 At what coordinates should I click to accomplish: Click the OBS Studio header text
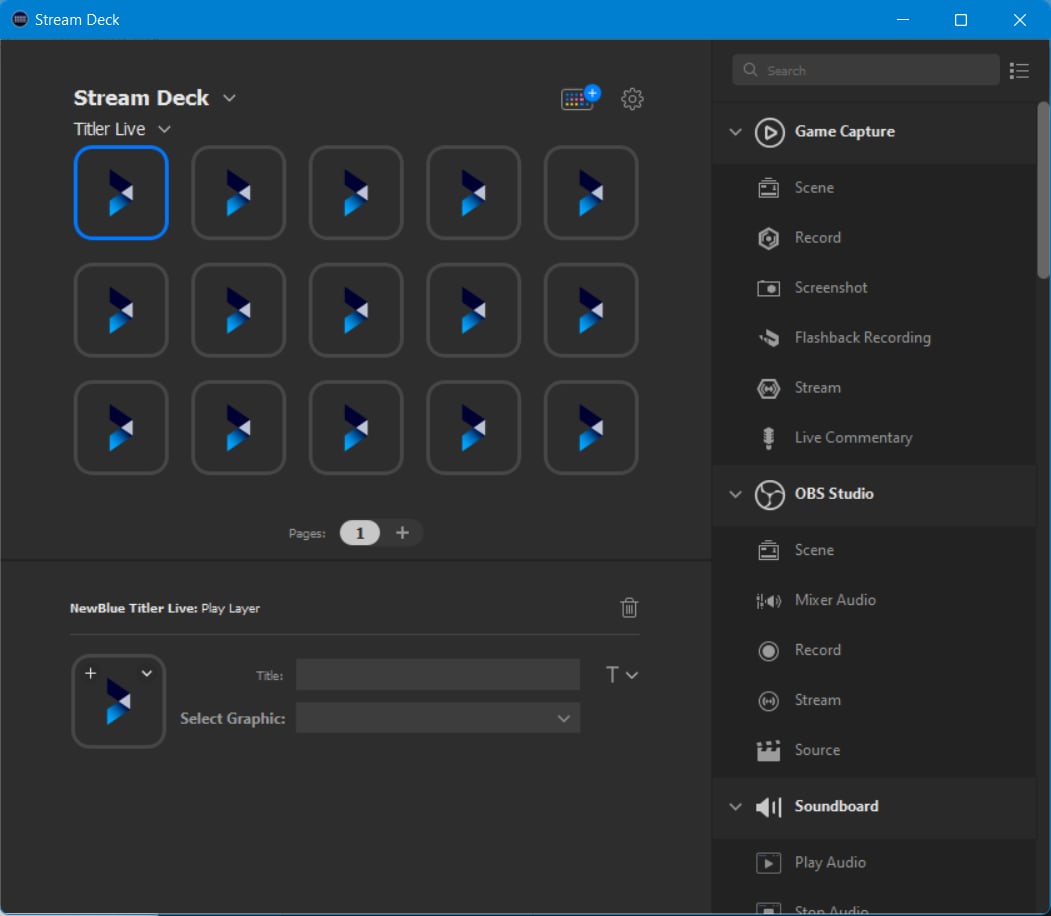coord(834,494)
